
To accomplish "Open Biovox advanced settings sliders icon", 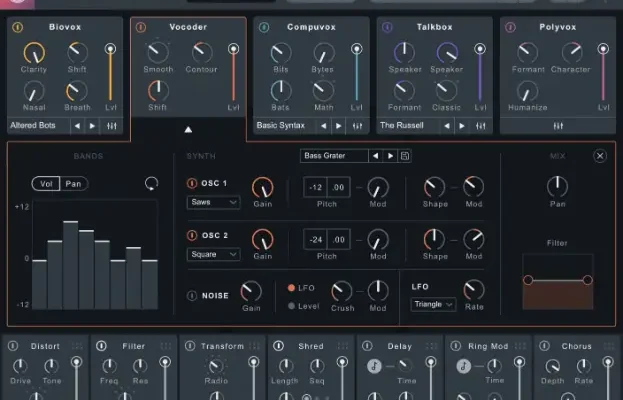I will 111,126.
